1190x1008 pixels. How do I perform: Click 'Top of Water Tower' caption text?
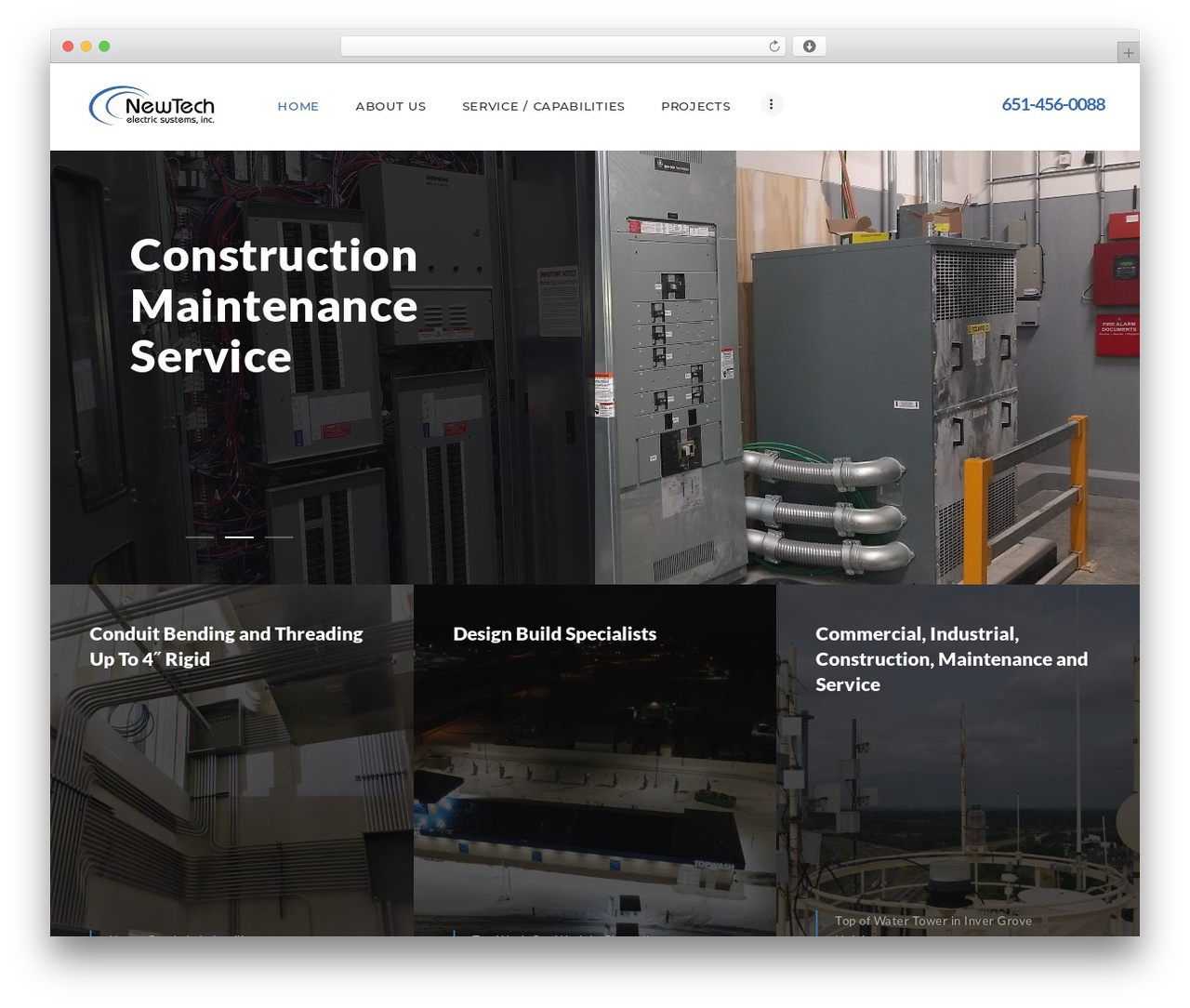pyautogui.click(x=933, y=922)
